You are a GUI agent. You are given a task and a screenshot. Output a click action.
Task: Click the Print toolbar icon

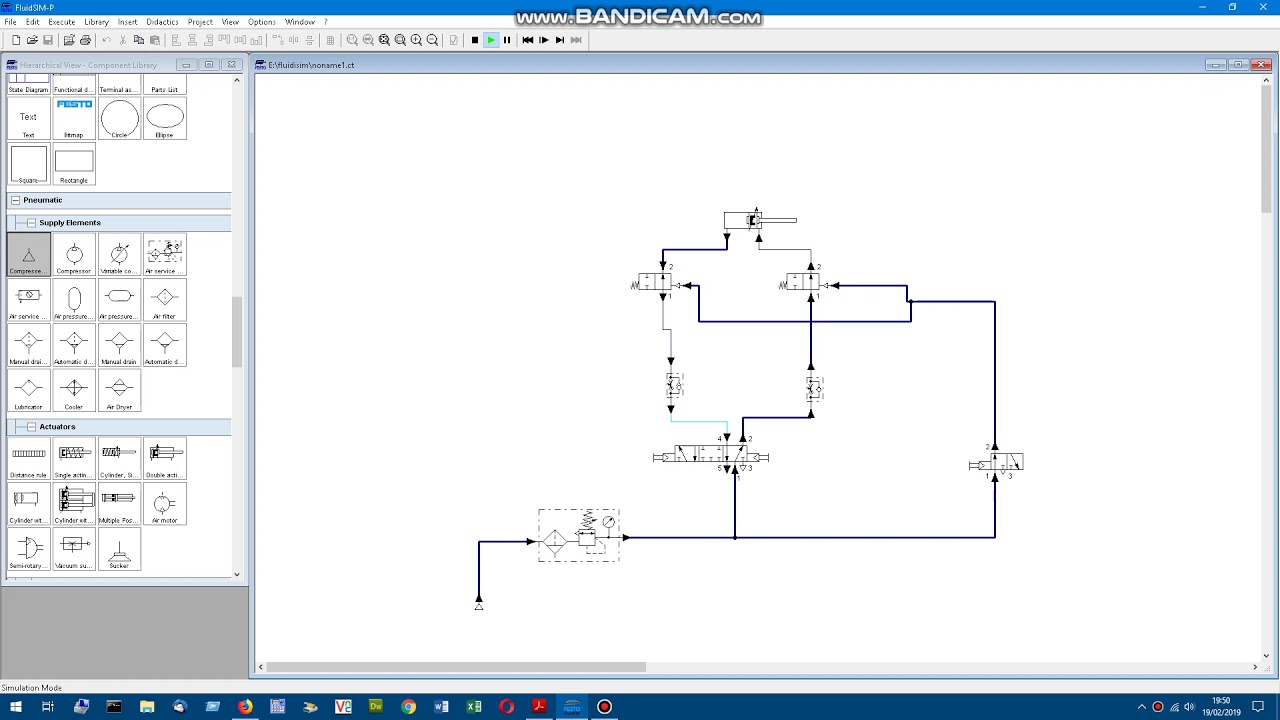[x=85, y=40]
